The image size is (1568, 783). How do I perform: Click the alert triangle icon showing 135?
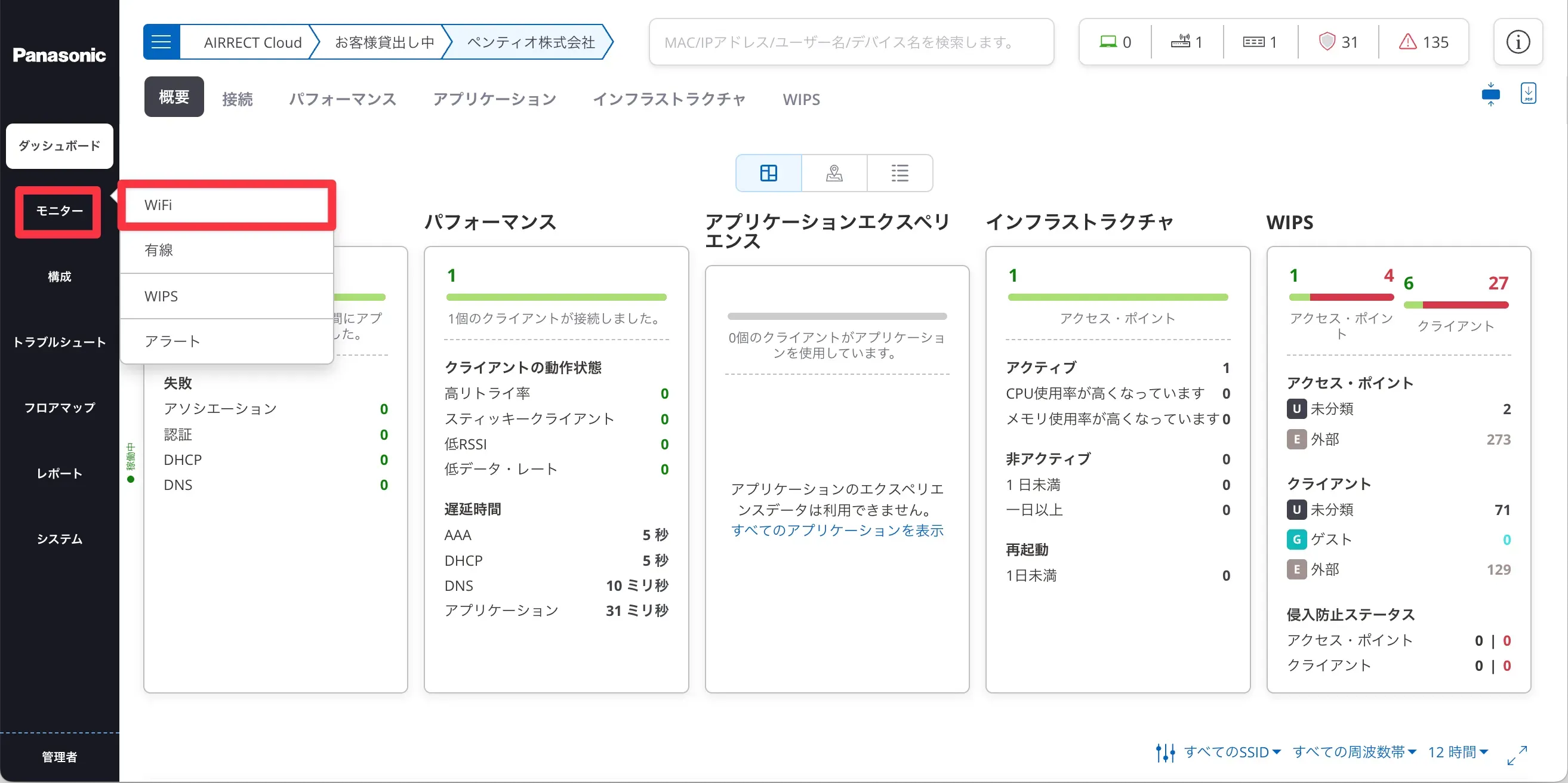(1407, 42)
